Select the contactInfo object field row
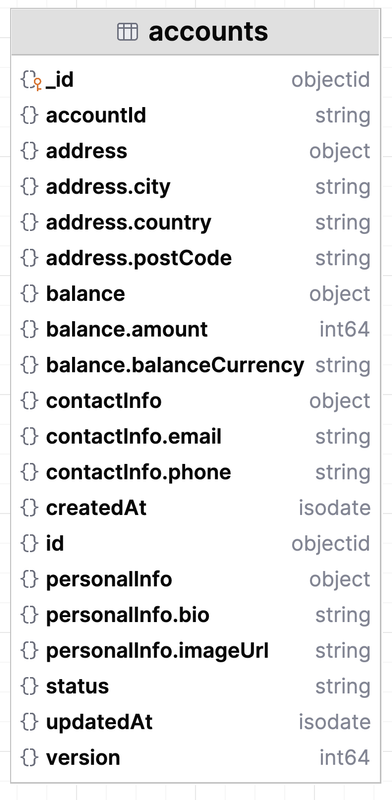The width and height of the screenshot is (392, 800). tap(195, 401)
